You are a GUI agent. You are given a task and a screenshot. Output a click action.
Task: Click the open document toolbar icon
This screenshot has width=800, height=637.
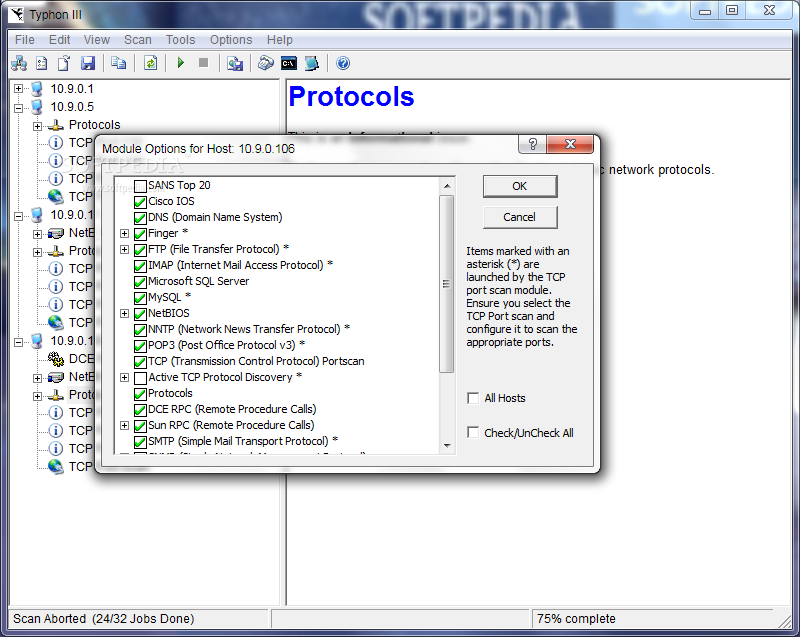(64, 63)
